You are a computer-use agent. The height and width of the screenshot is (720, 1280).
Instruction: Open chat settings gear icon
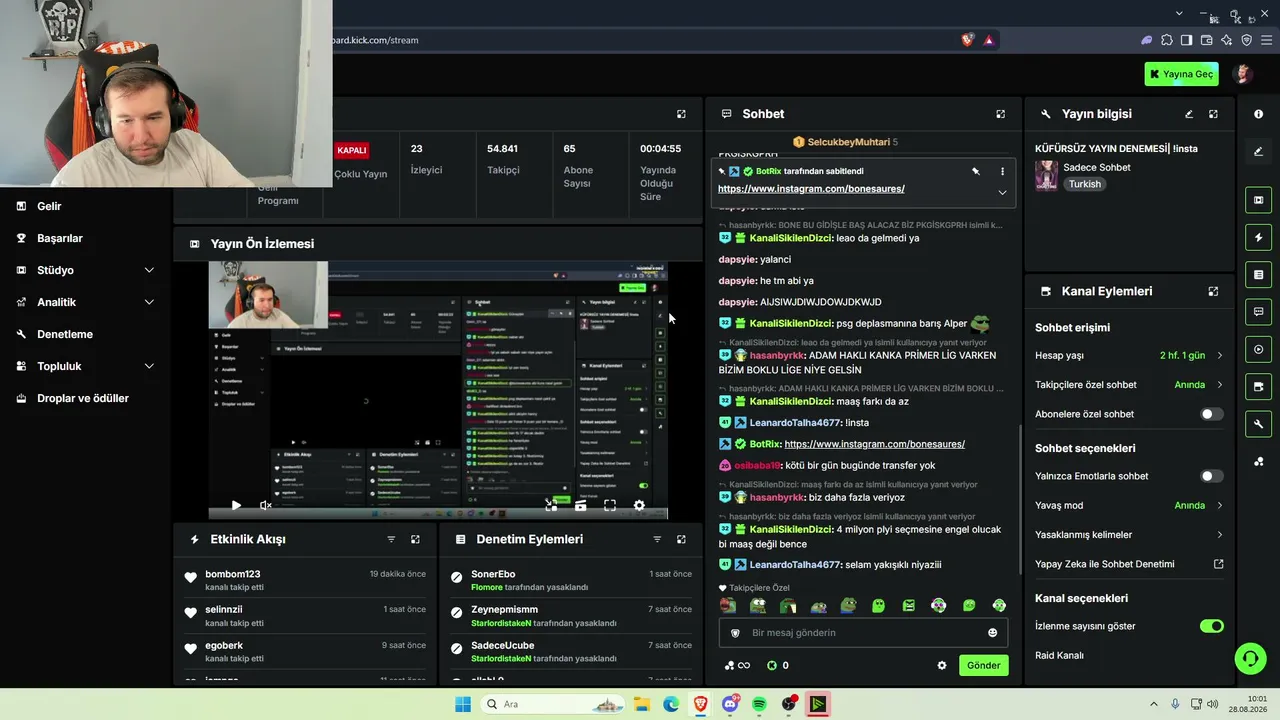point(941,665)
